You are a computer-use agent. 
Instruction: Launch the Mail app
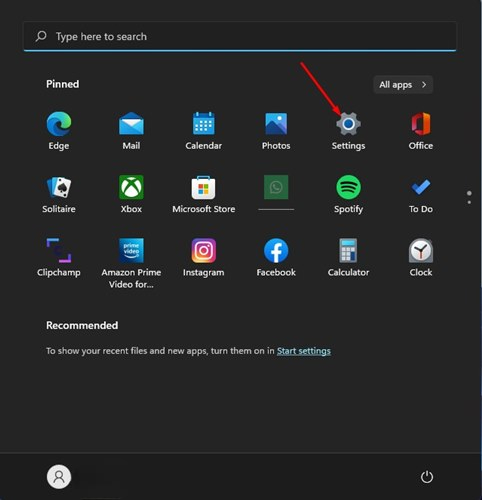tap(131, 131)
